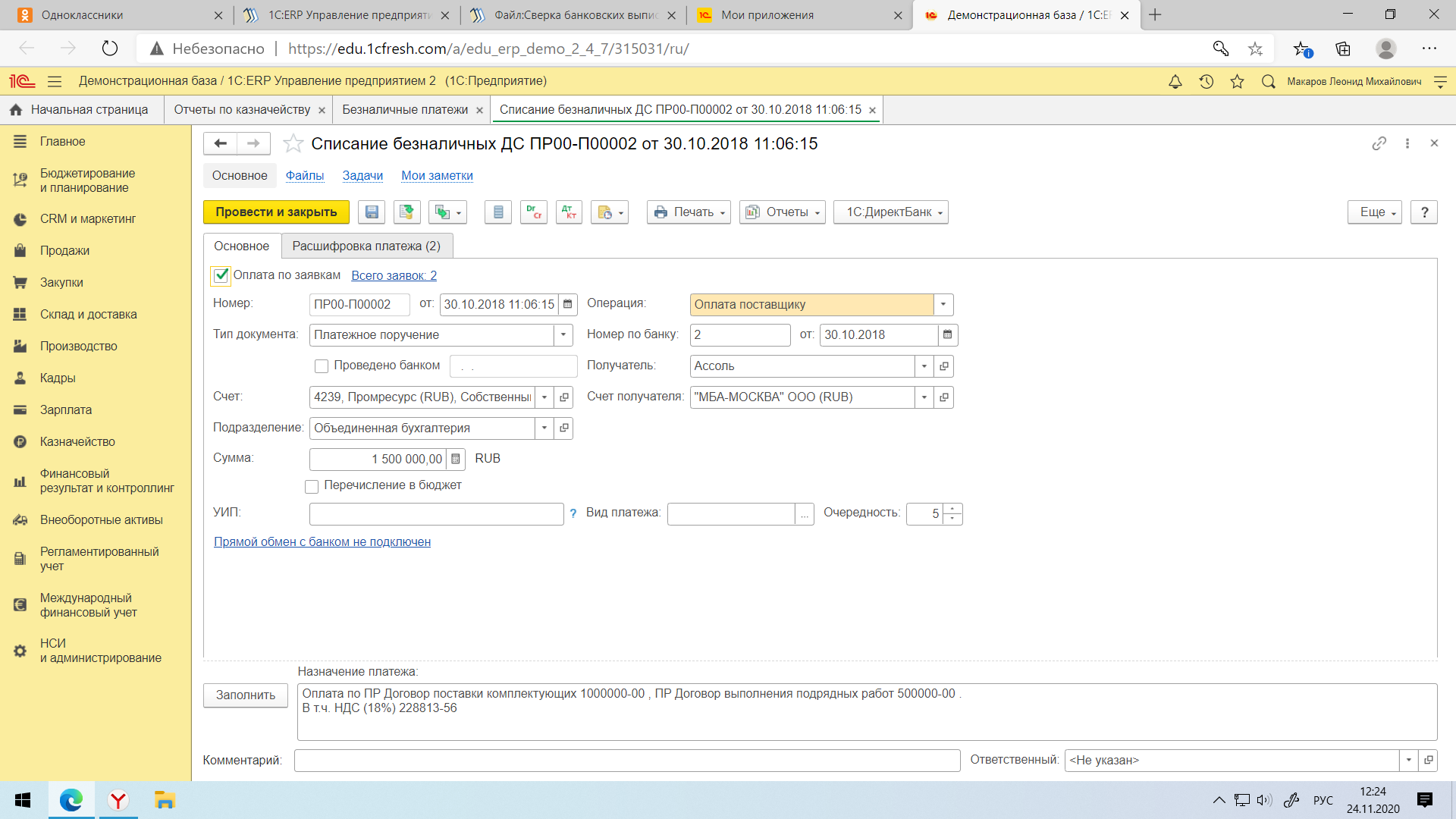
Task: Open the Еще menu button
Action: point(1375,212)
